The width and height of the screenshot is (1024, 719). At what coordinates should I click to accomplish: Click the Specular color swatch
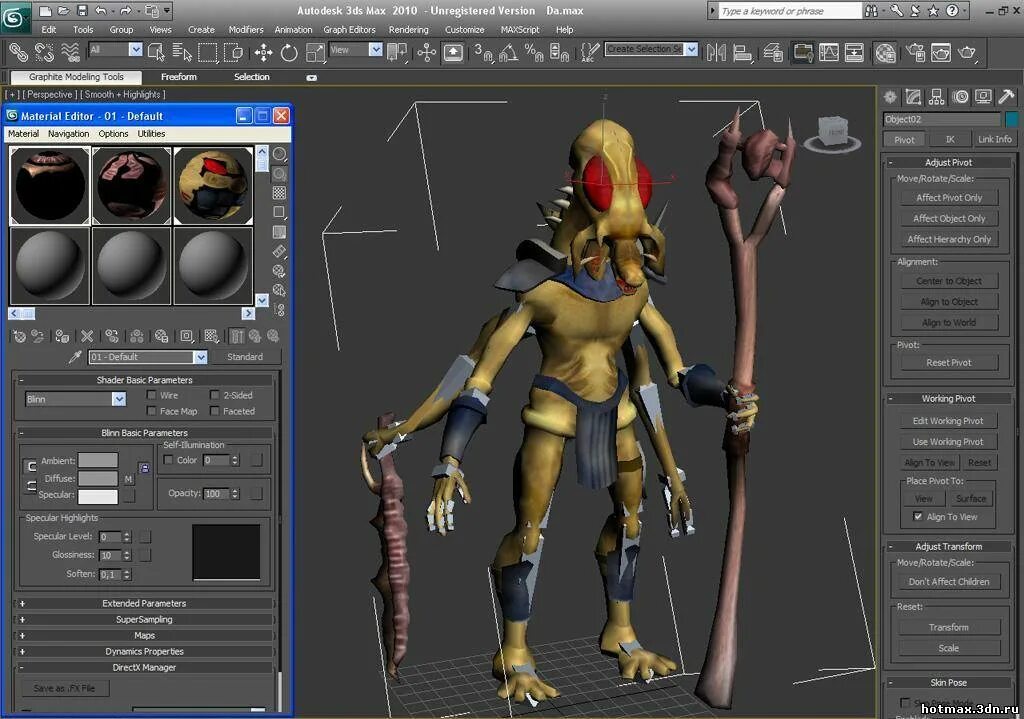coord(98,496)
